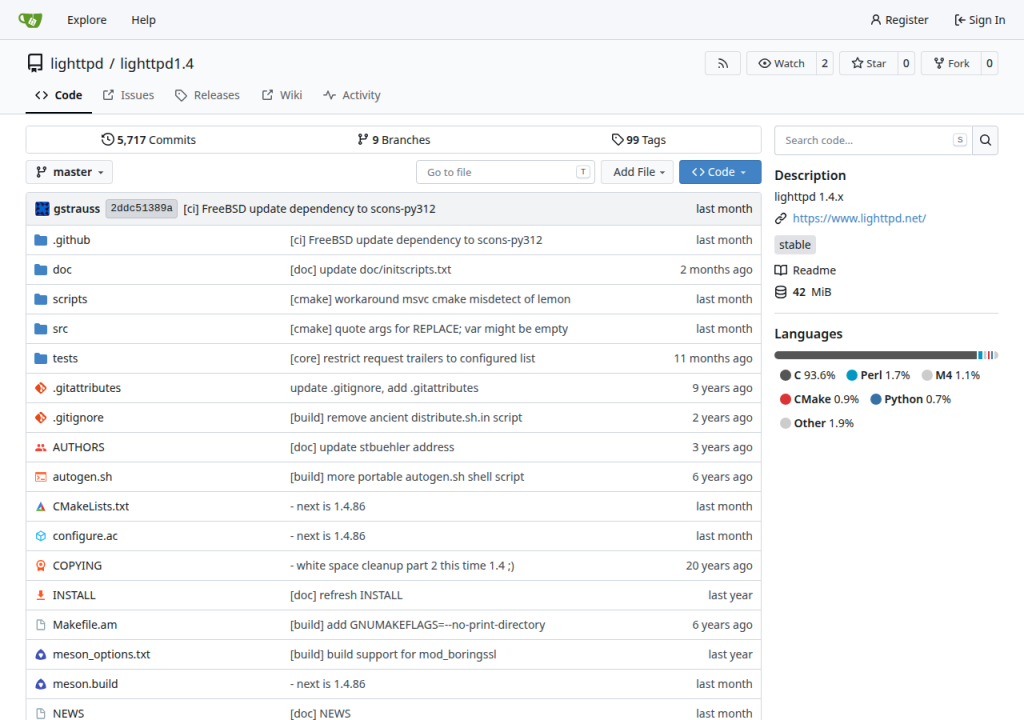1024x720 pixels.
Task: Open the lighttpd1.4 repository name link
Action: [x=157, y=63]
